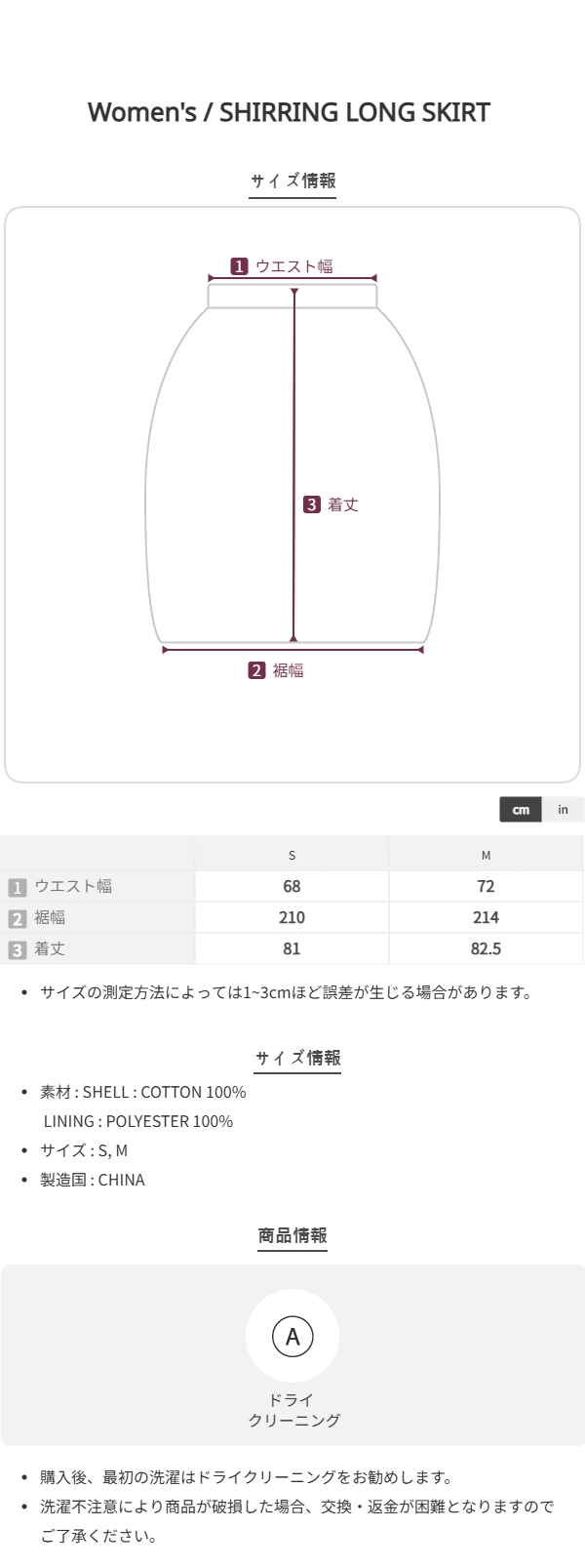Click number 3 icon in size table

(17, 949)
